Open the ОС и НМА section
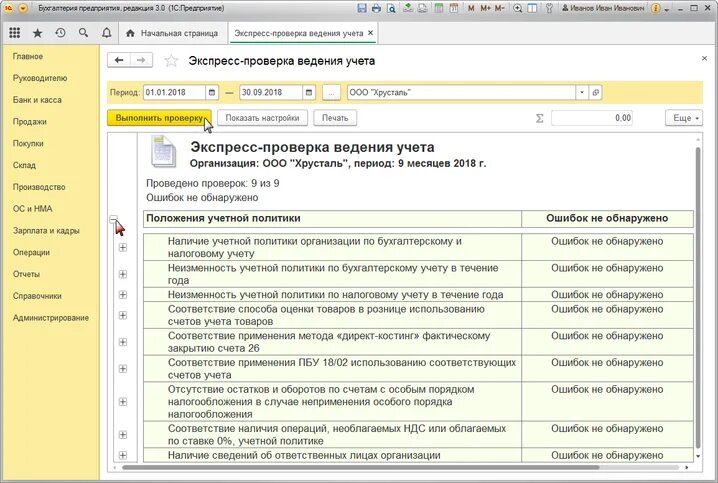 (x=33, y=209)
